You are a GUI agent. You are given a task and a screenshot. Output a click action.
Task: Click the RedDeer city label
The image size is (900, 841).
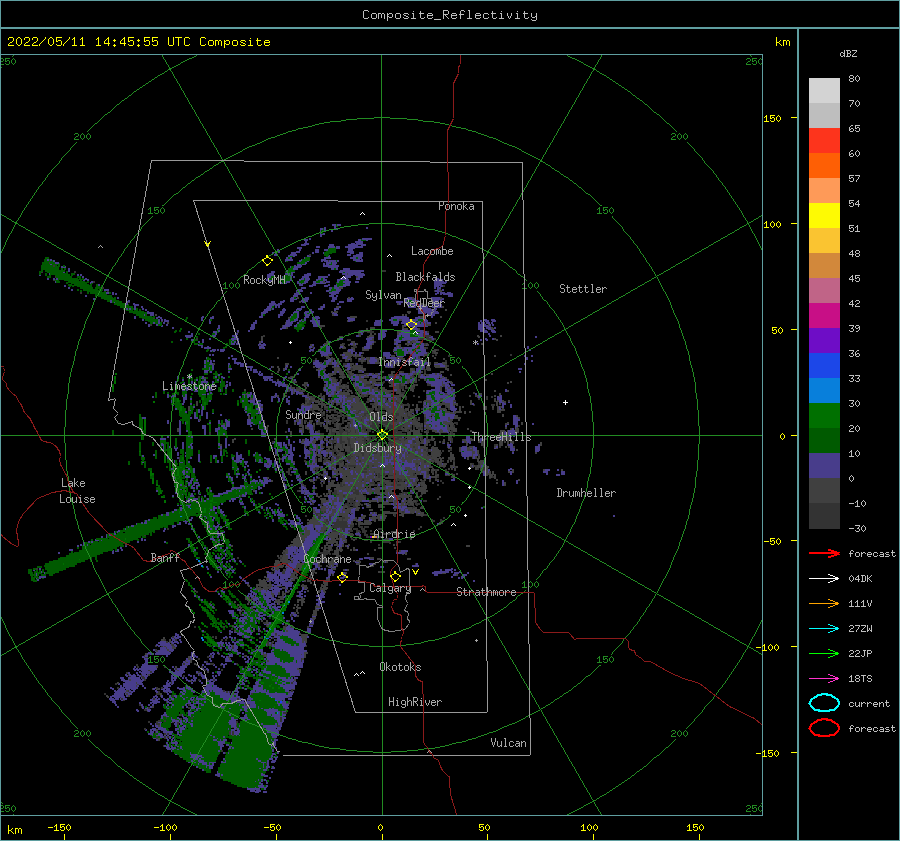(424, 303)
